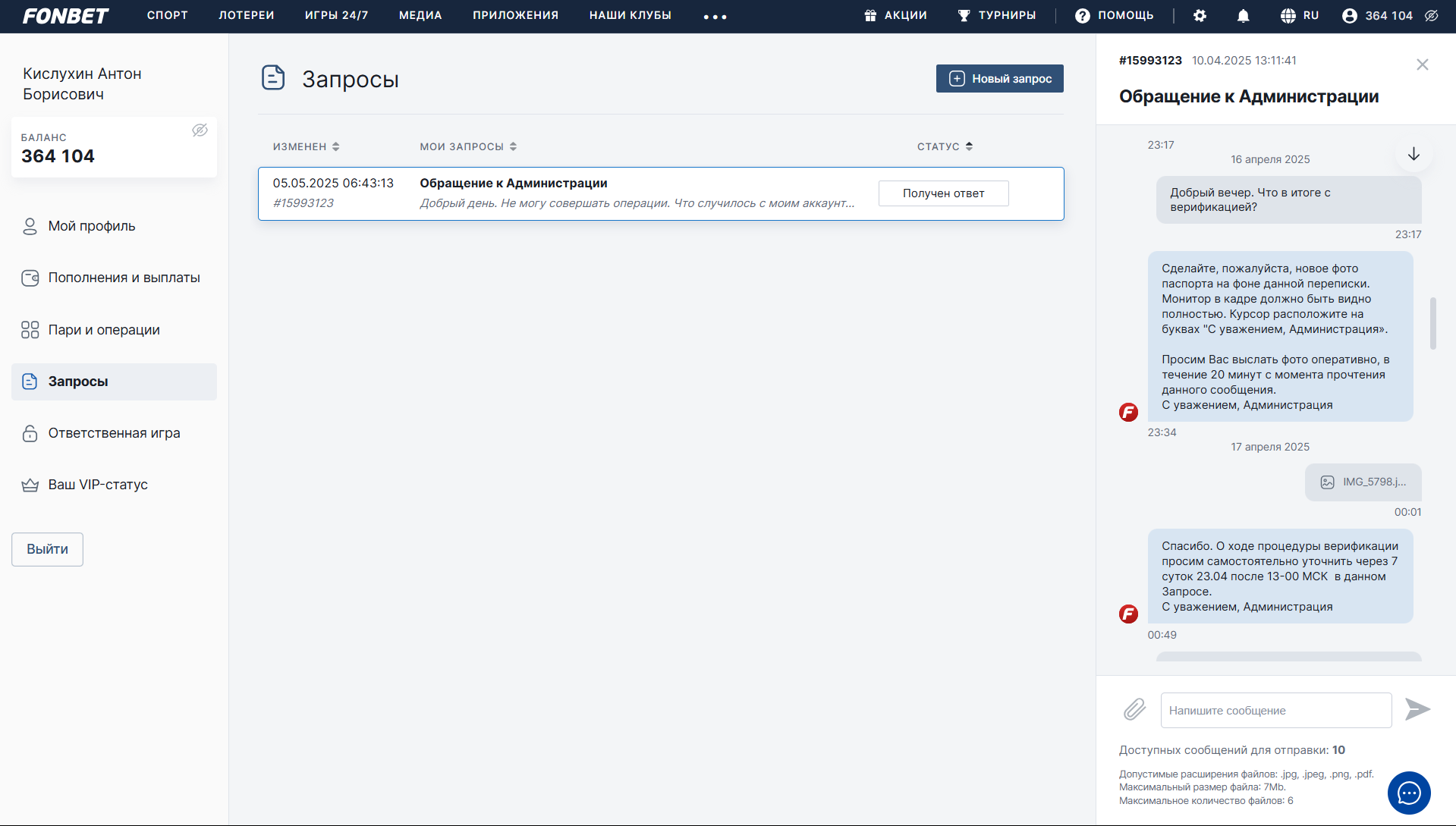Viewport: 1456px width, 826px height.
Task: Open Пополнения и выплаты section
Action: pos(124,278)
